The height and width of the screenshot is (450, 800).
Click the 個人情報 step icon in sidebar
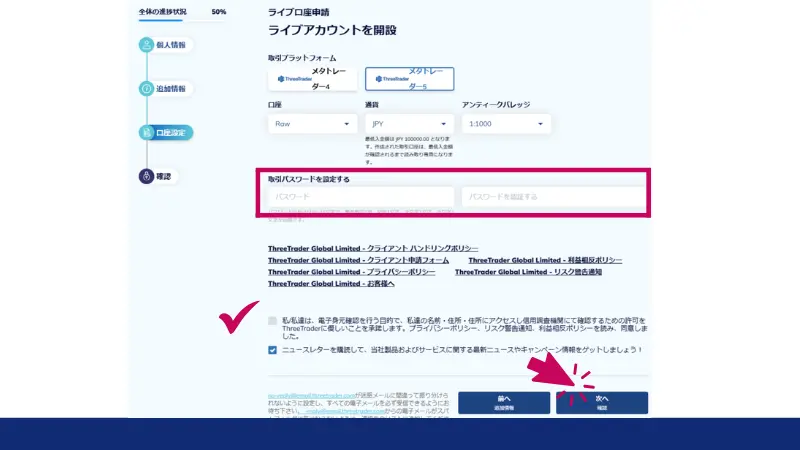pos(146,45)
